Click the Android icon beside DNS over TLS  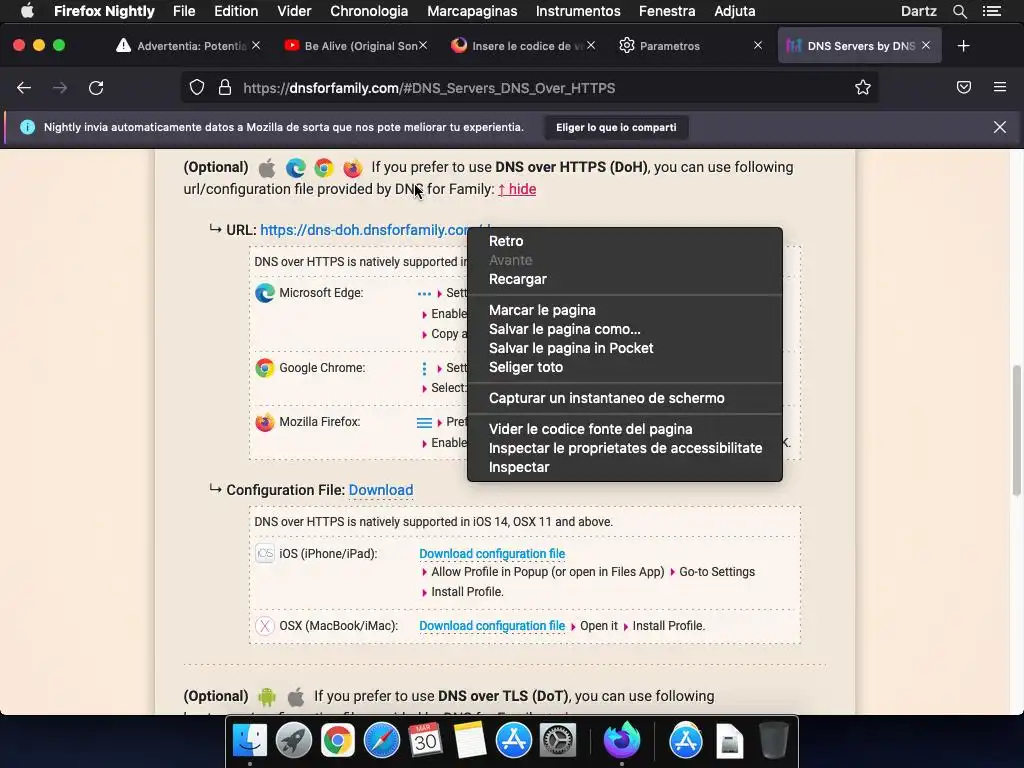(266, 697)
